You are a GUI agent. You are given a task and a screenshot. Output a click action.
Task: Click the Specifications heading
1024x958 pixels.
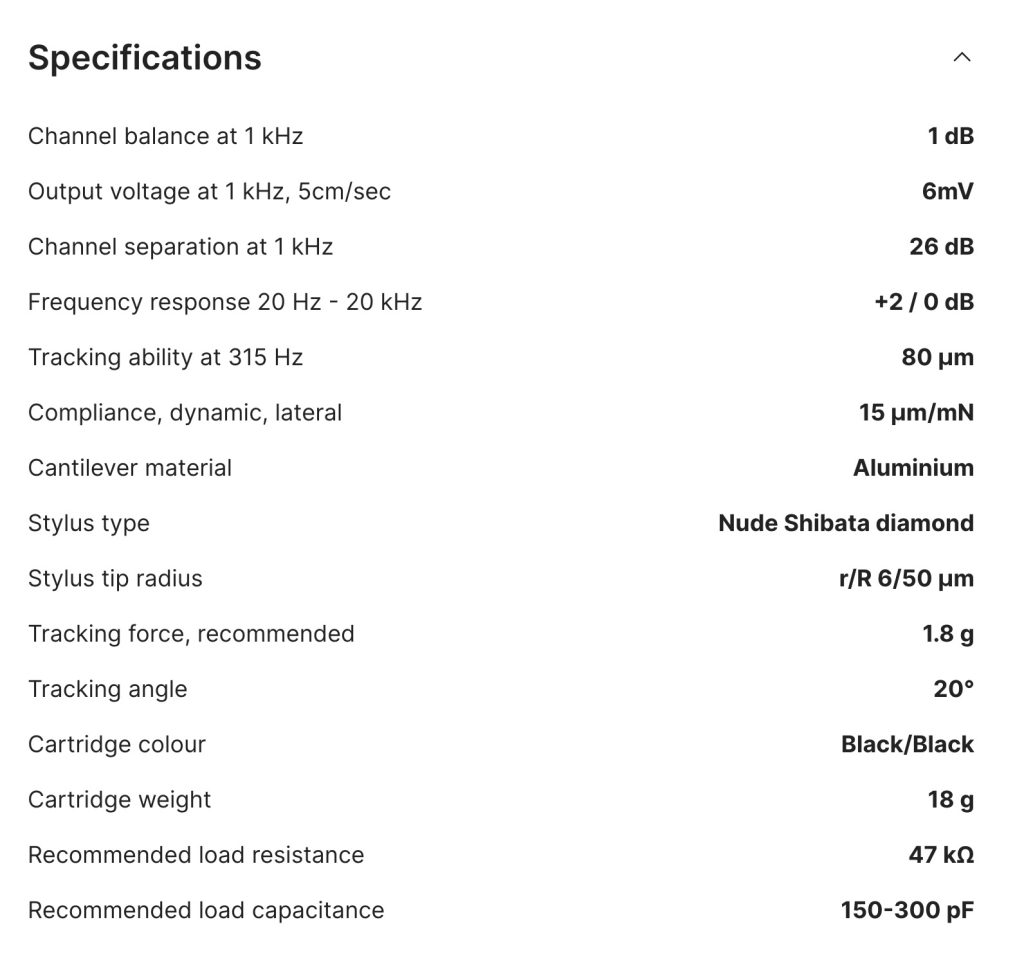[x=144, y=57]
